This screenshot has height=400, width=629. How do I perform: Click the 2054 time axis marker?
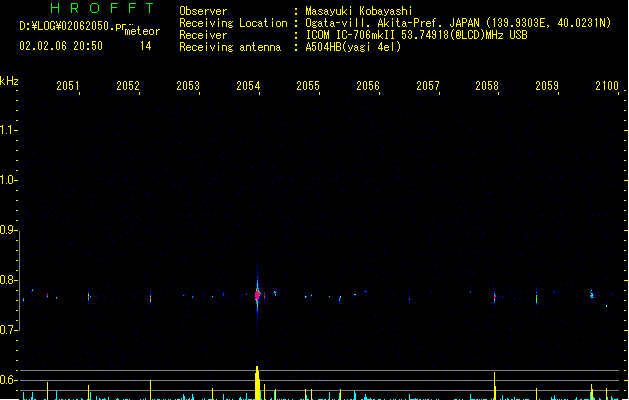coord(248,86)
